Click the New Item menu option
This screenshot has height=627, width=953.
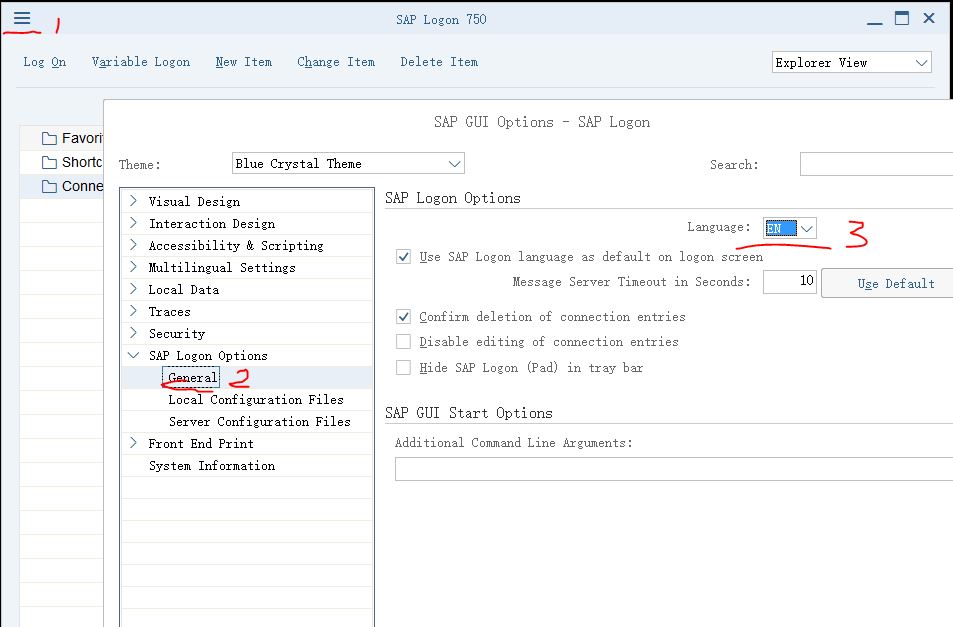[x=243, y=62]
